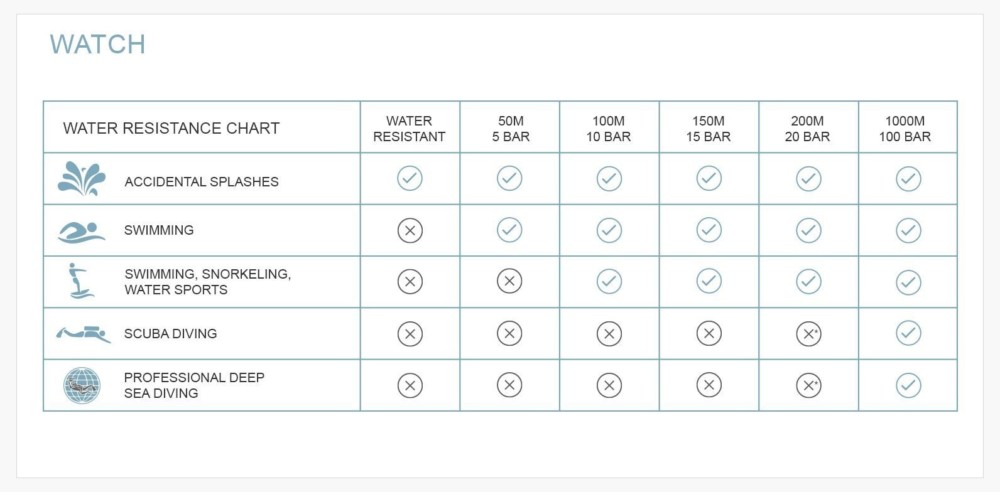This screenshot has width=1000, height=492.
Task: Click the scuba diver icon
Action: pos(83,334)
